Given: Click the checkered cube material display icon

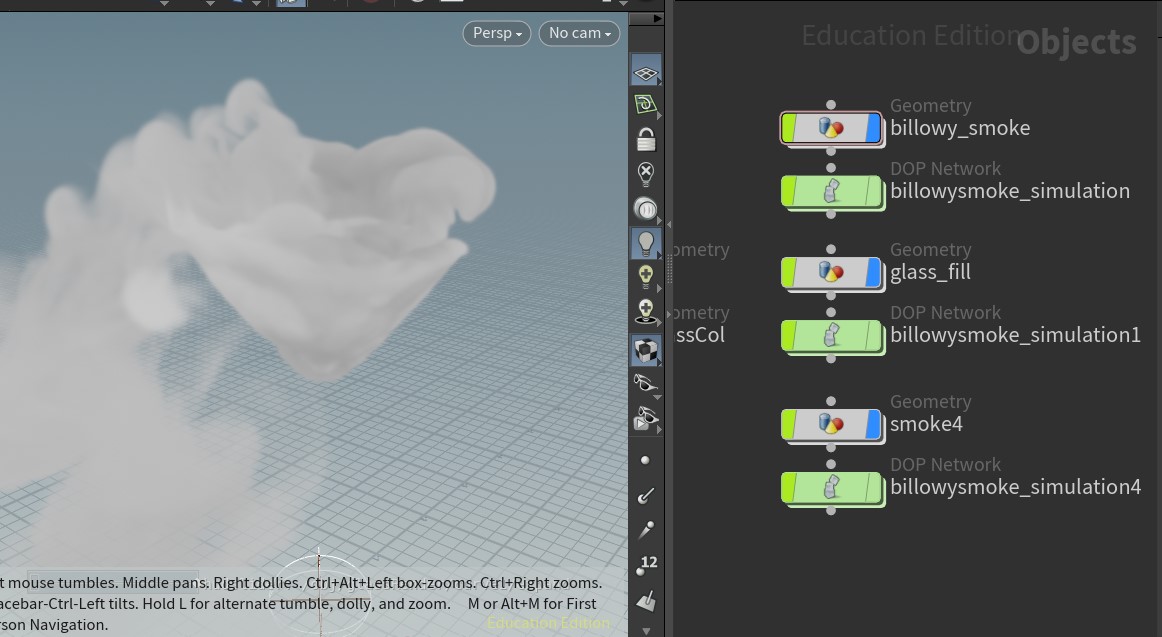Looking at the screenshot, I should coord(646,349).
